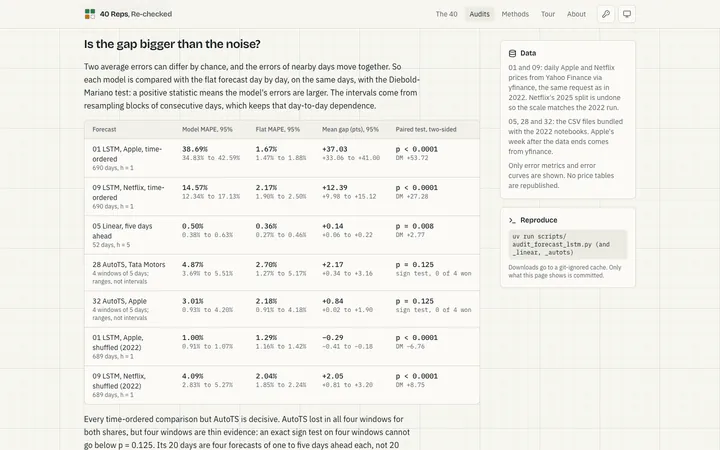The height and width of the screenshot is (450, 720).
Task: Click the 2.70% flat MAPE value
Action: 266,265
